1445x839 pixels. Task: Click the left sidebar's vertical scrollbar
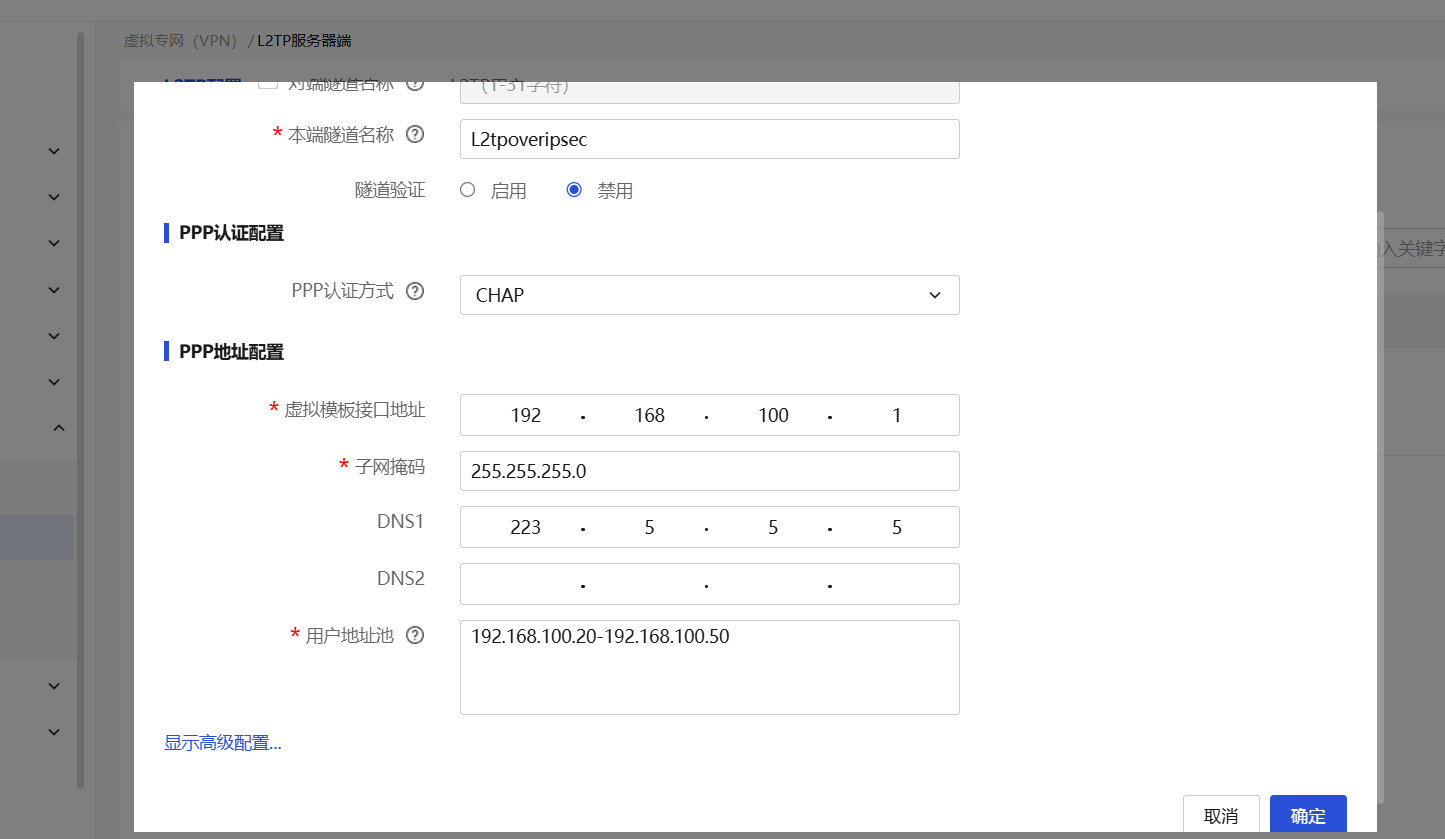coord(80,410)
